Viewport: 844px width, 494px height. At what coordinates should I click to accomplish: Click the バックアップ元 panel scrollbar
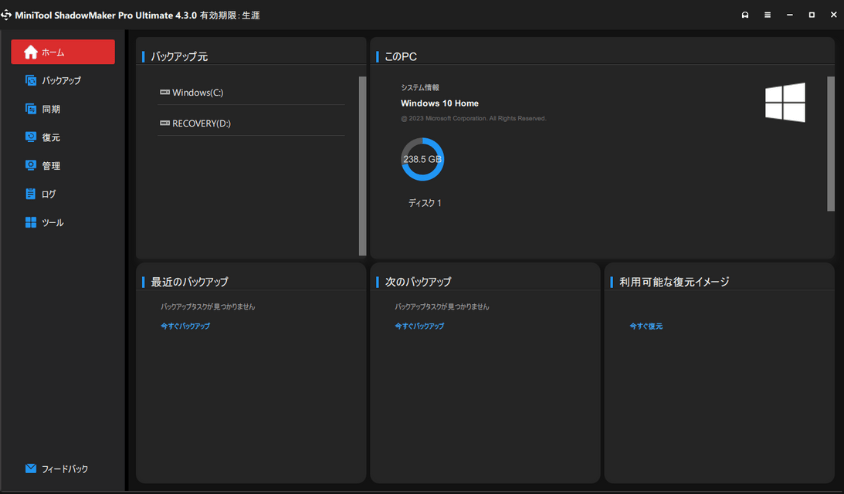(362, 165)
